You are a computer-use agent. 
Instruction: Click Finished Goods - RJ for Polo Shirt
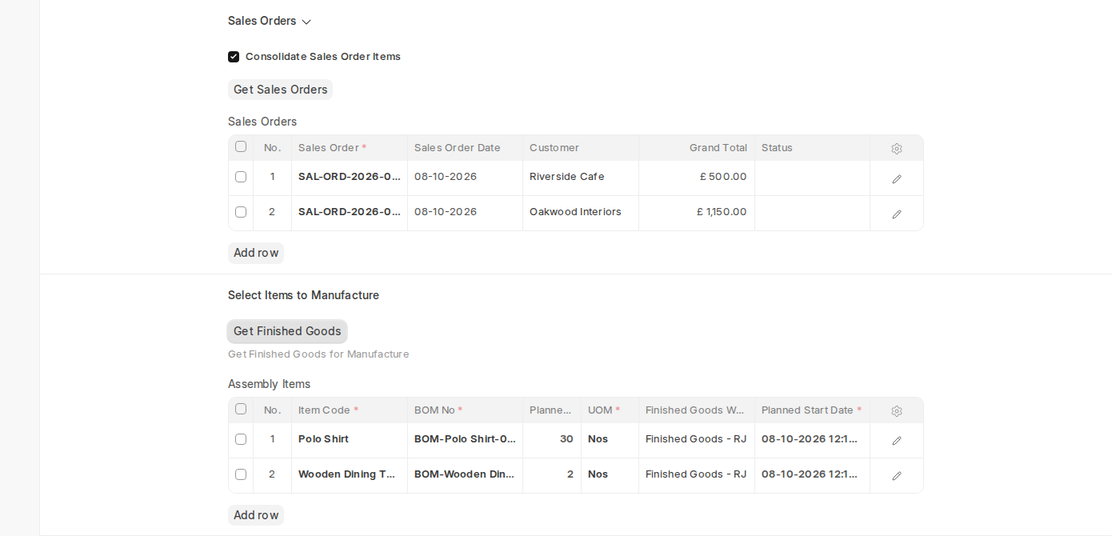click(x=696, y=439)
